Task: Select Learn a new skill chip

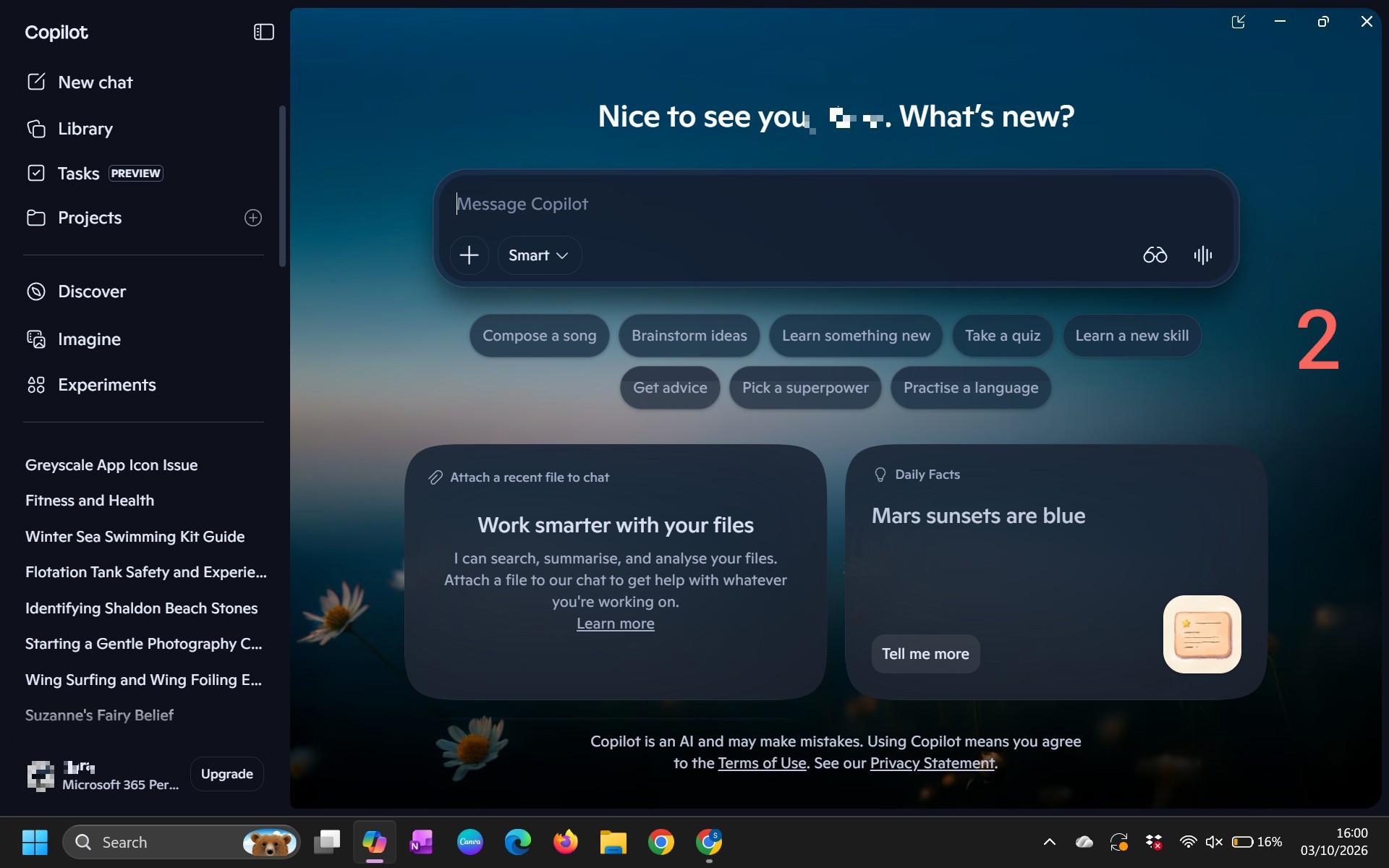Action: [1132, 336]
